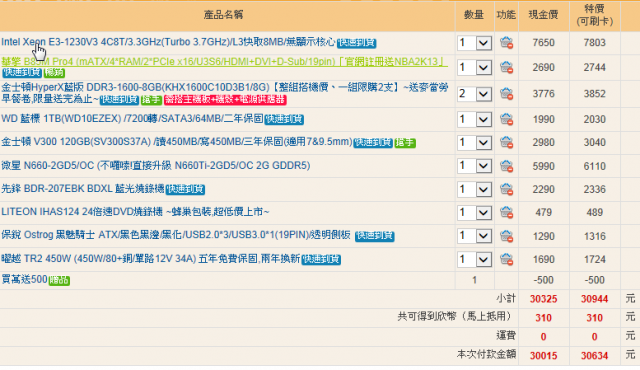Screen dimensions: 640x370
Task: Open quantity dropdown for B85M Pro4
Action: 474,67
